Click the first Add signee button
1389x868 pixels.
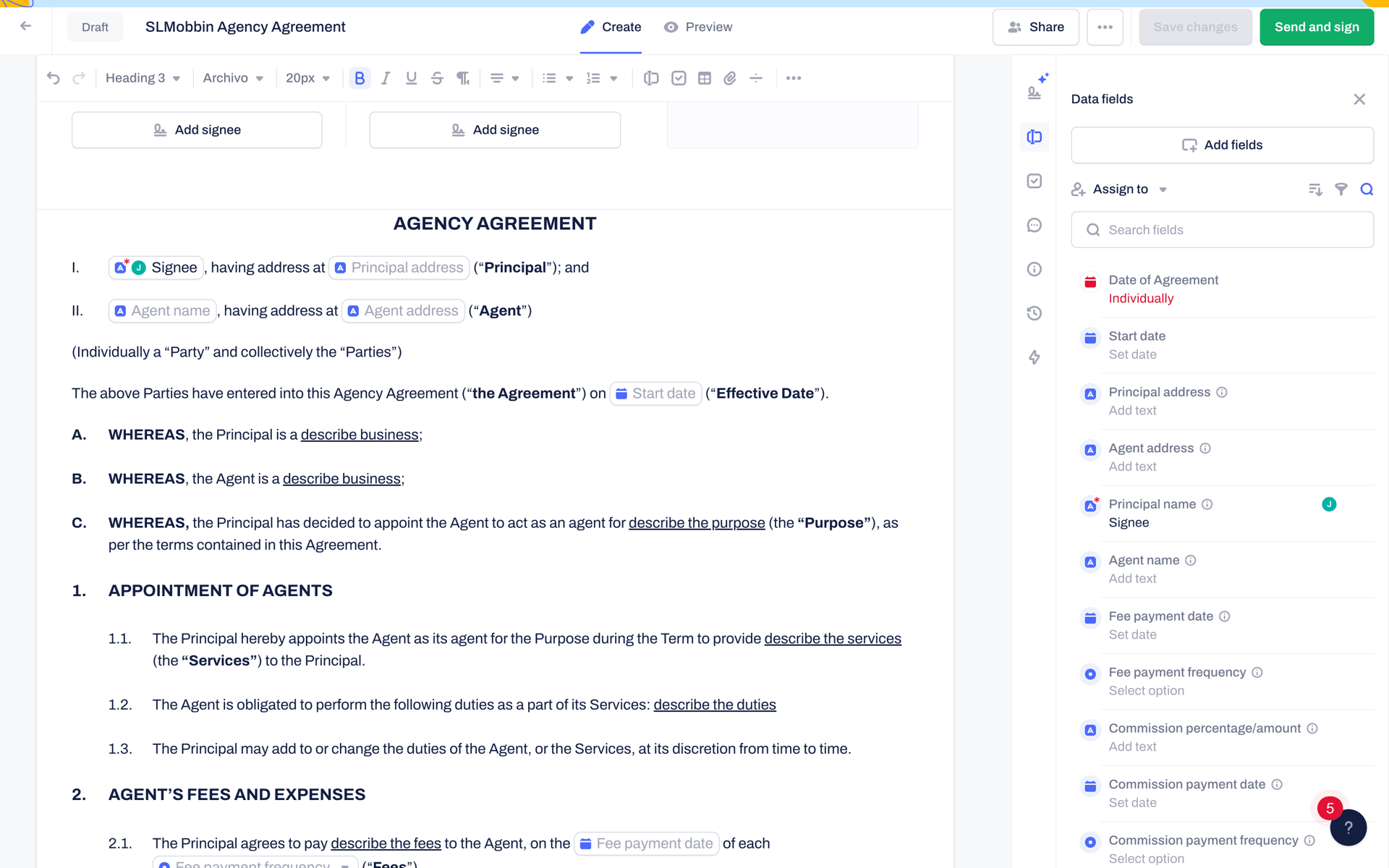click(197, 130)
